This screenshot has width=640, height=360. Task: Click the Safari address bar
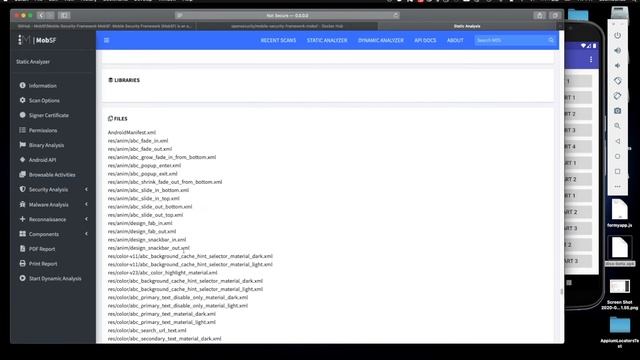pyautogui.click(x=287, y=16)
